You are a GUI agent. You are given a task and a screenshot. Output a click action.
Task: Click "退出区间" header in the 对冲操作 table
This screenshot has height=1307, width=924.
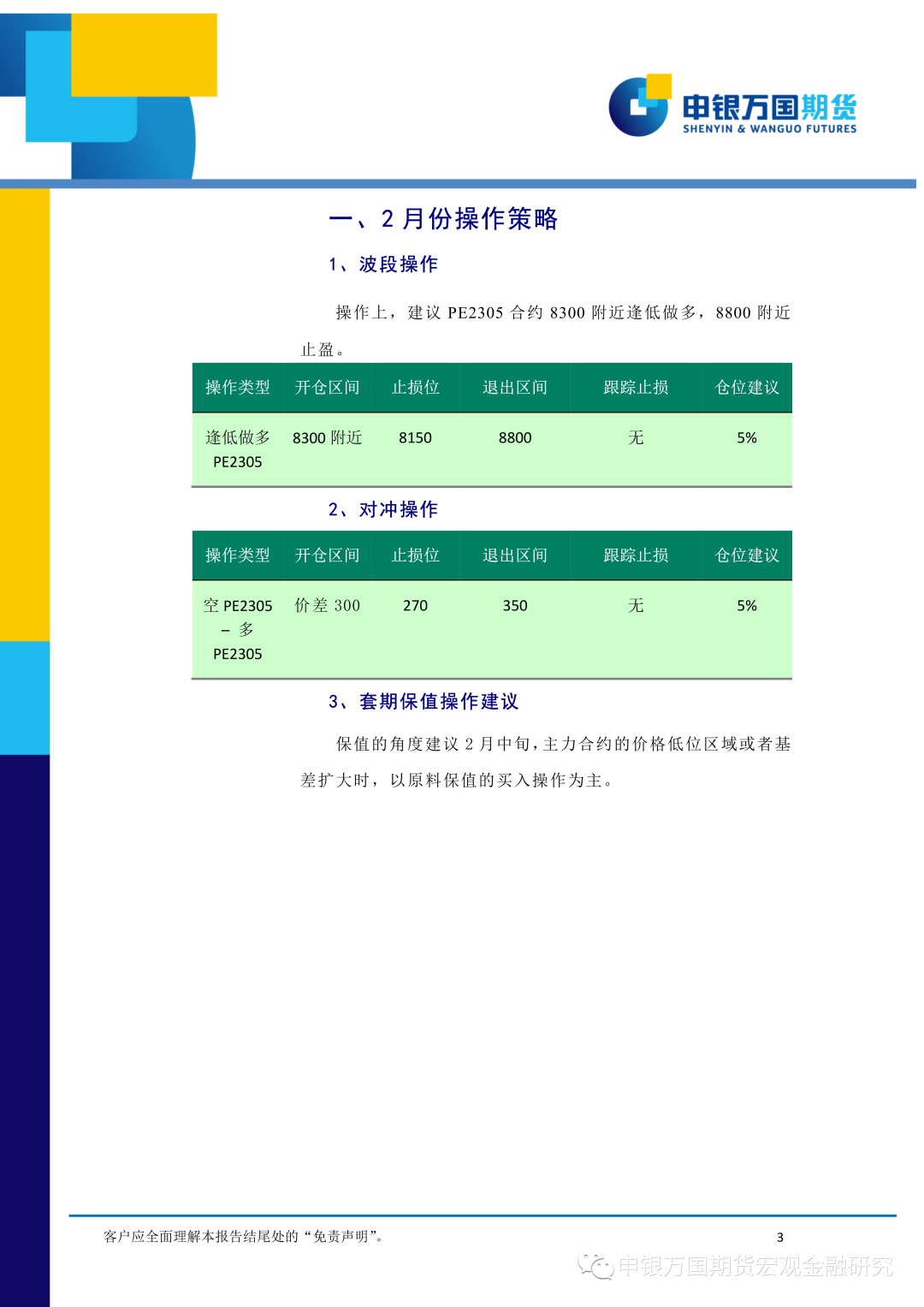click(515, 555)
